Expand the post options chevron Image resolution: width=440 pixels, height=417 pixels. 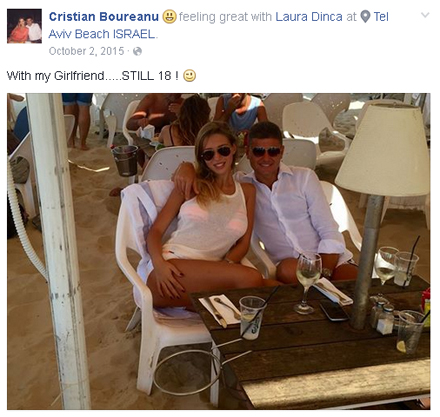click(x=425, y=15)
